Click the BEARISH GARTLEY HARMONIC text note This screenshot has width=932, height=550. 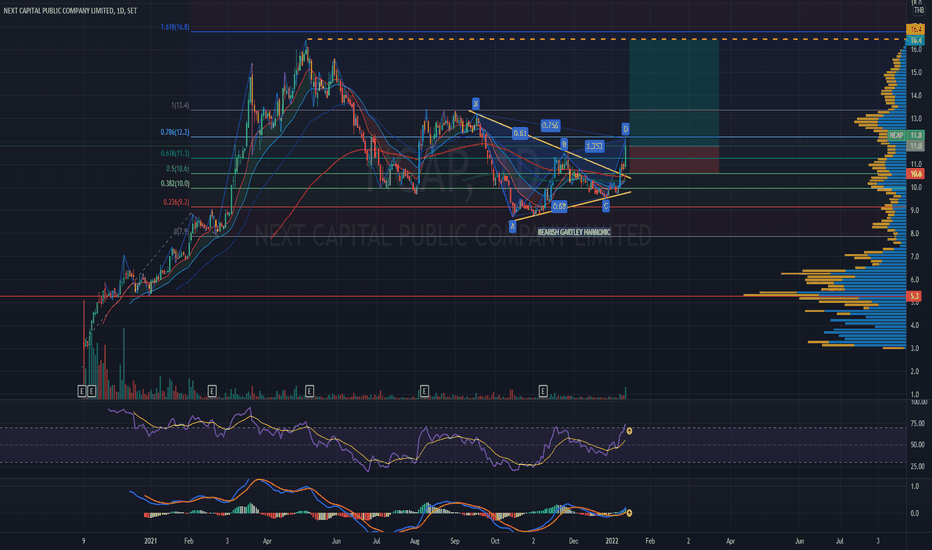[574, 232]
